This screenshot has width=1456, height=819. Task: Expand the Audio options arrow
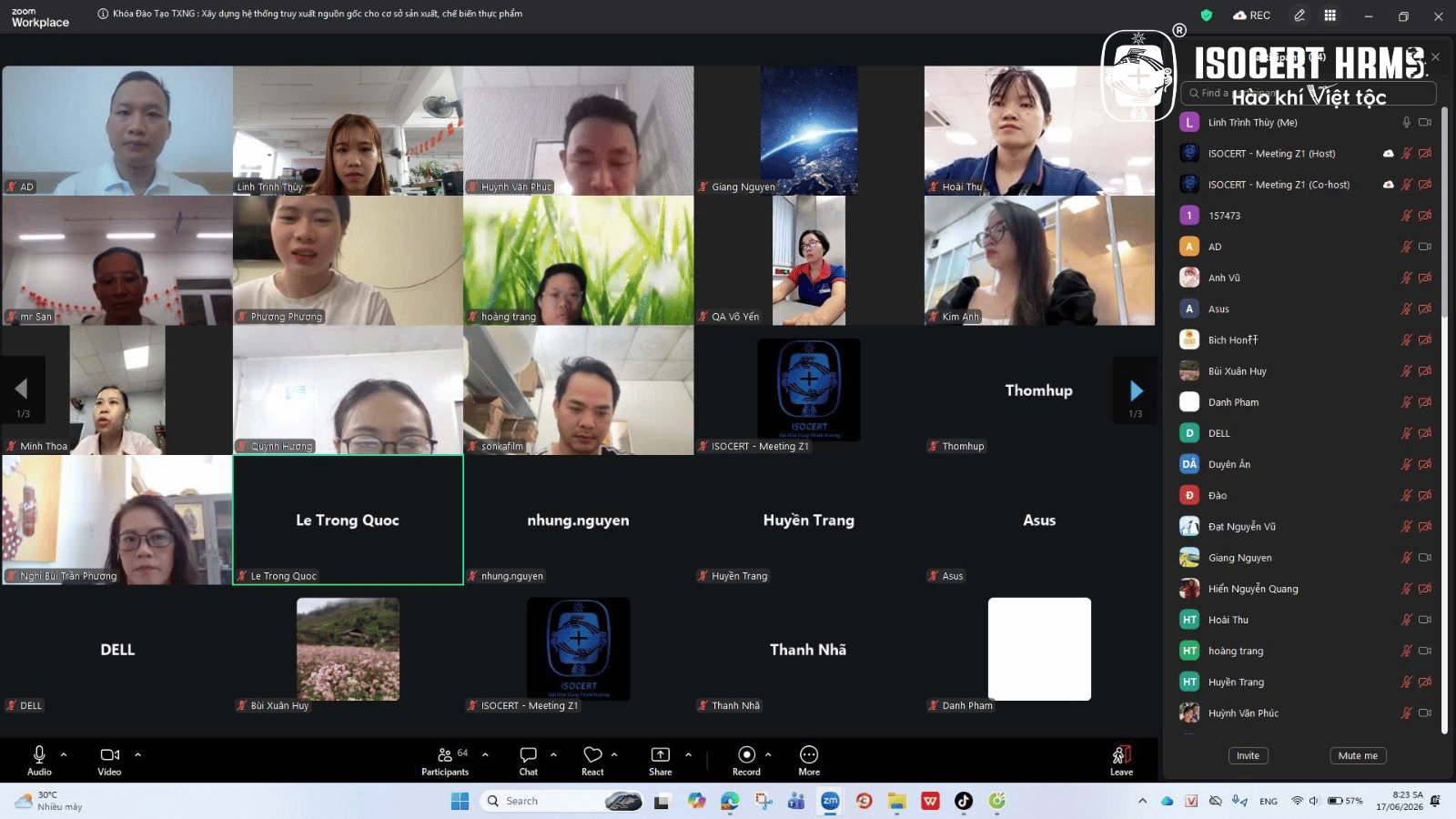[x=64, y=754]
